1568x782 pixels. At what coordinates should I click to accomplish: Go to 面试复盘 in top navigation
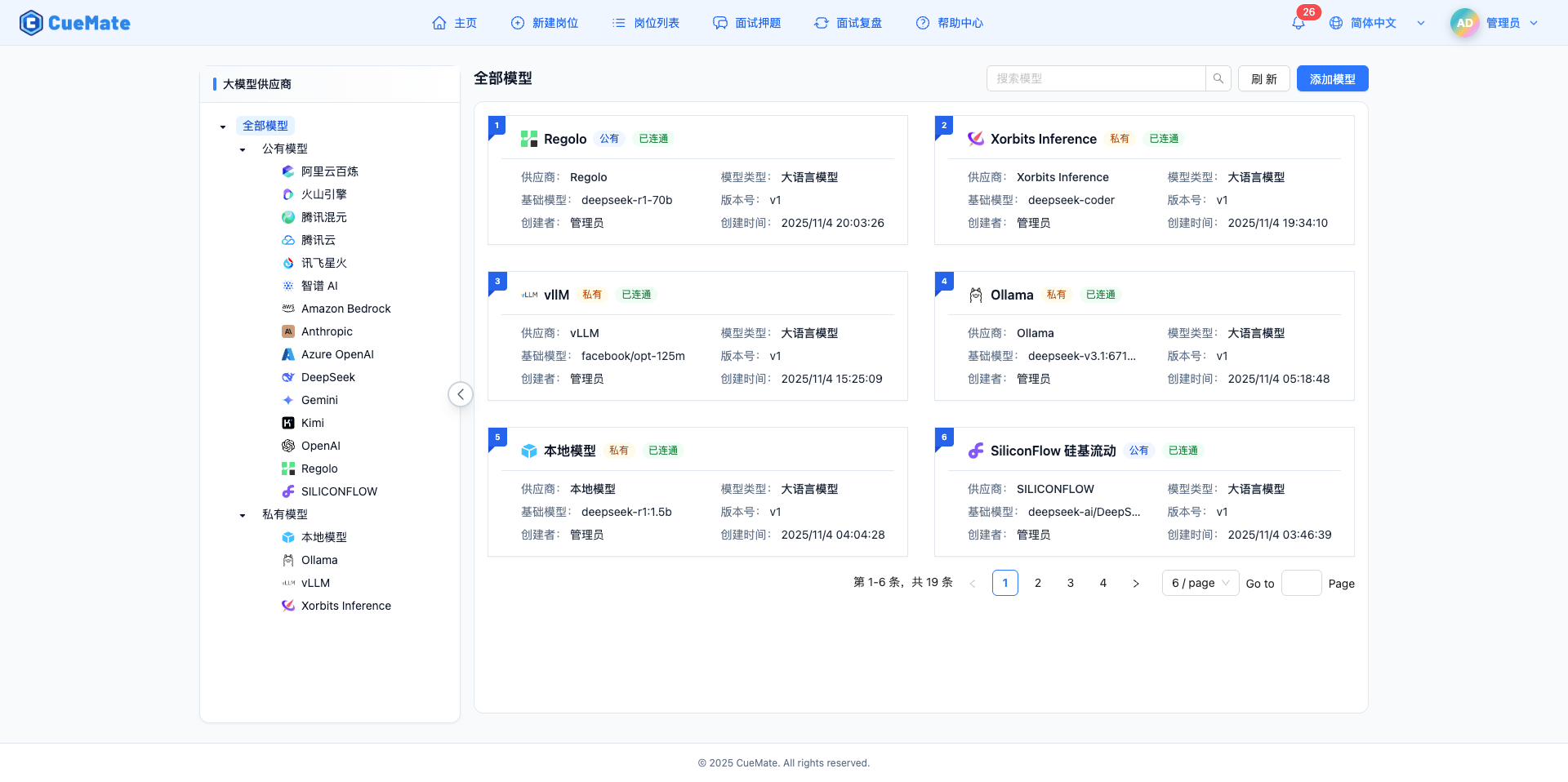pyautogui.click(x=849, y=23)
